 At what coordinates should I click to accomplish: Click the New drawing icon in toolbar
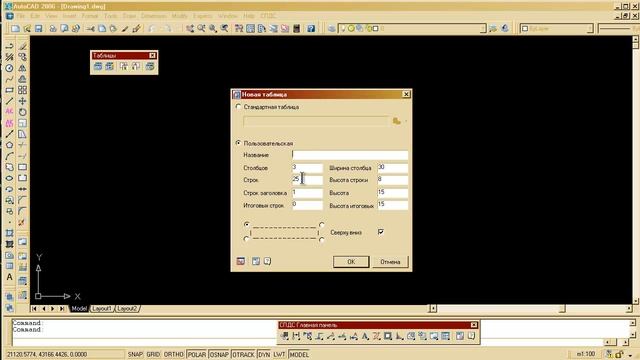point(16,29)
